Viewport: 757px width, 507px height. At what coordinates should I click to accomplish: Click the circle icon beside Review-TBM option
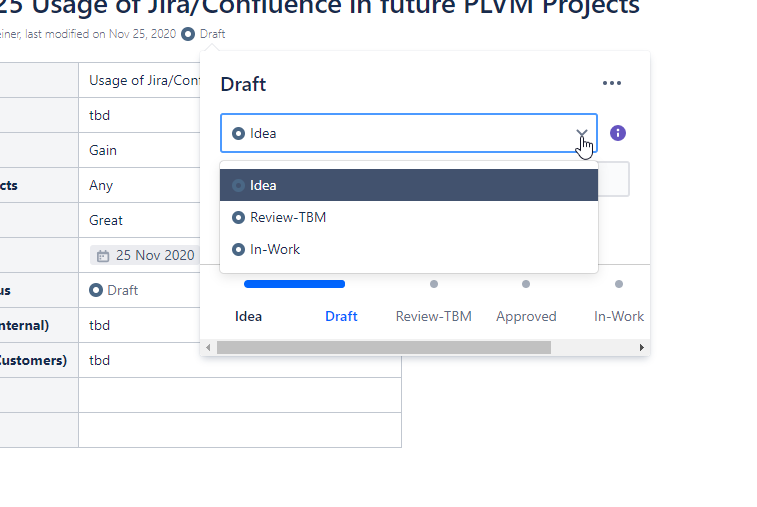[x=238, y=217]
